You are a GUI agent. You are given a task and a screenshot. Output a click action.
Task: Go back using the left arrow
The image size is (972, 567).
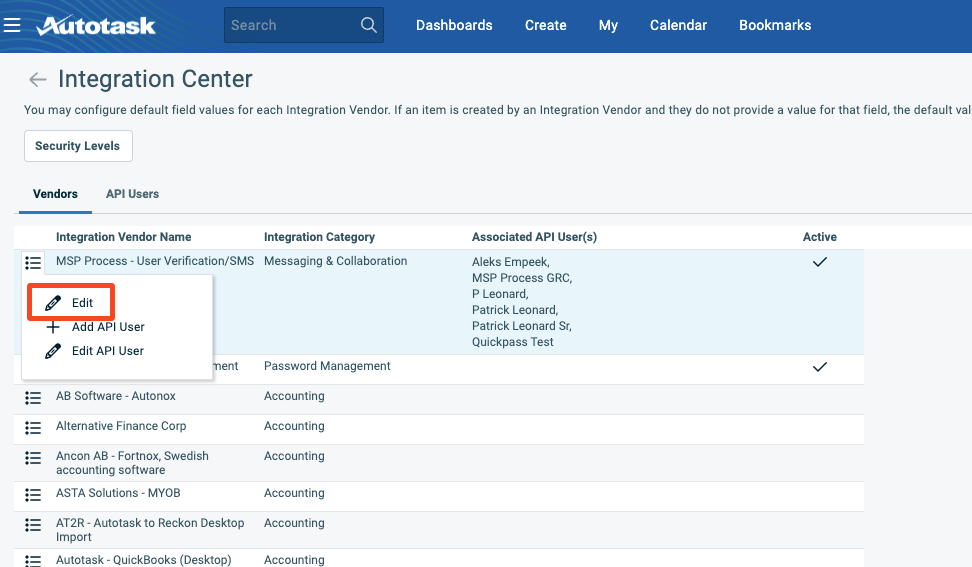pos(38,79)
